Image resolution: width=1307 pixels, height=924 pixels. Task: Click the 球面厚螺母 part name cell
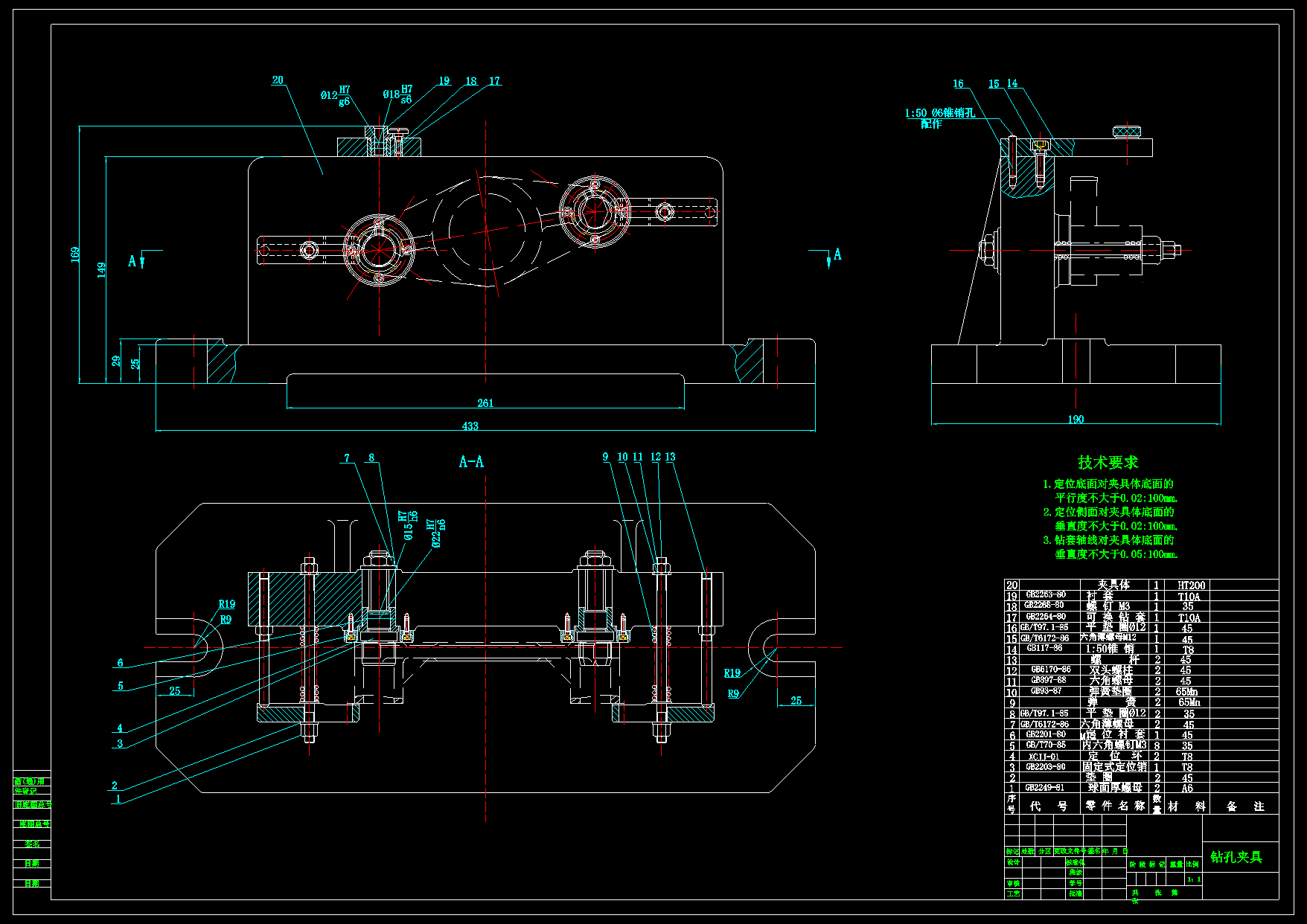1115,787
